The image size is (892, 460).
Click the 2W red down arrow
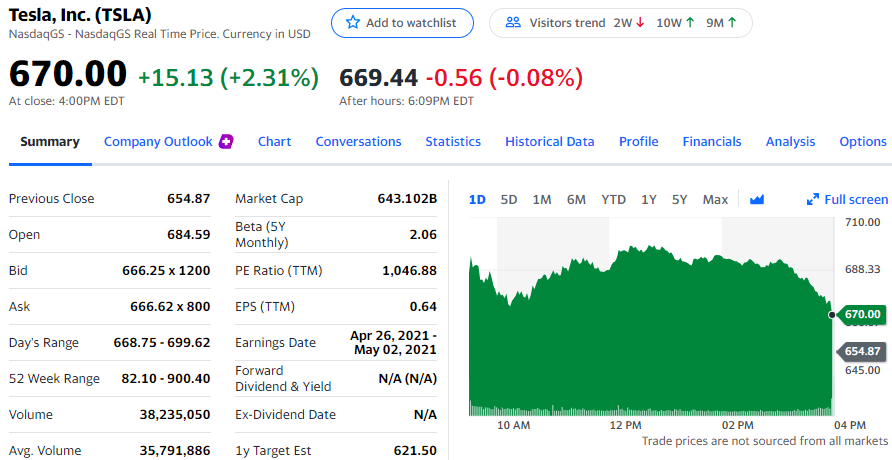[x=640, y=23]
